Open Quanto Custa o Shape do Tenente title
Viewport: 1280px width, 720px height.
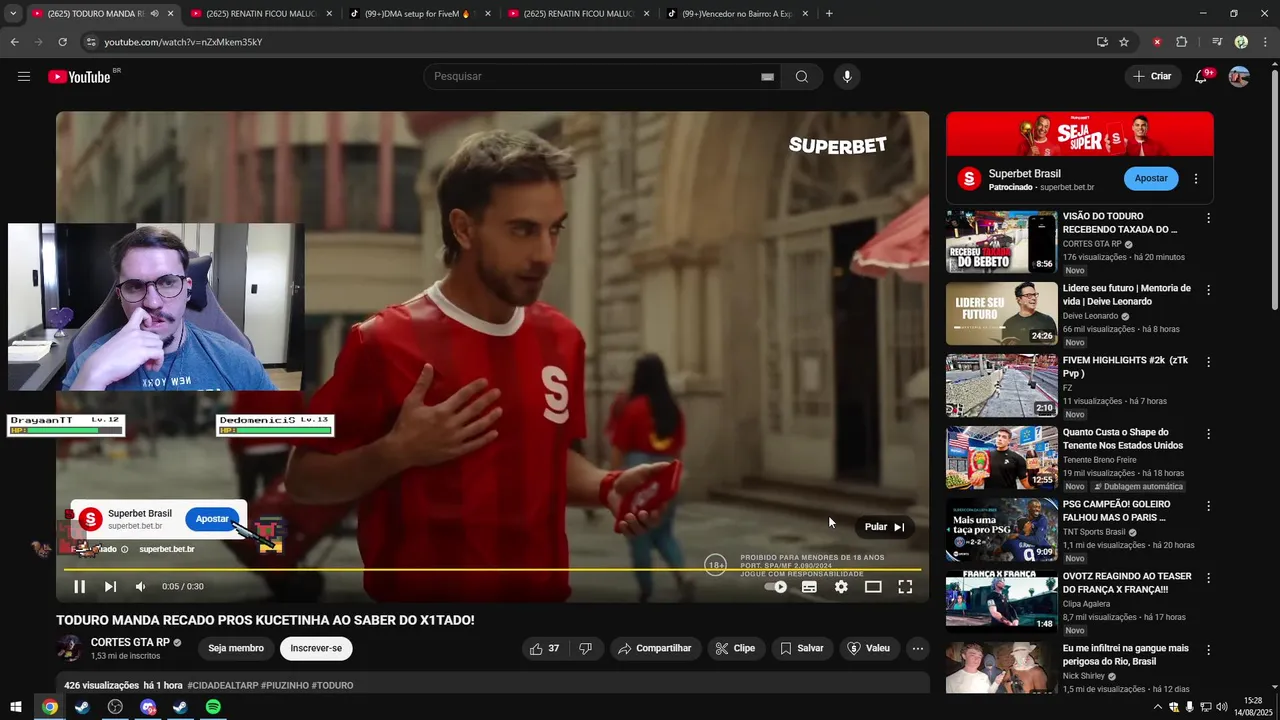tap(1123, 439)
